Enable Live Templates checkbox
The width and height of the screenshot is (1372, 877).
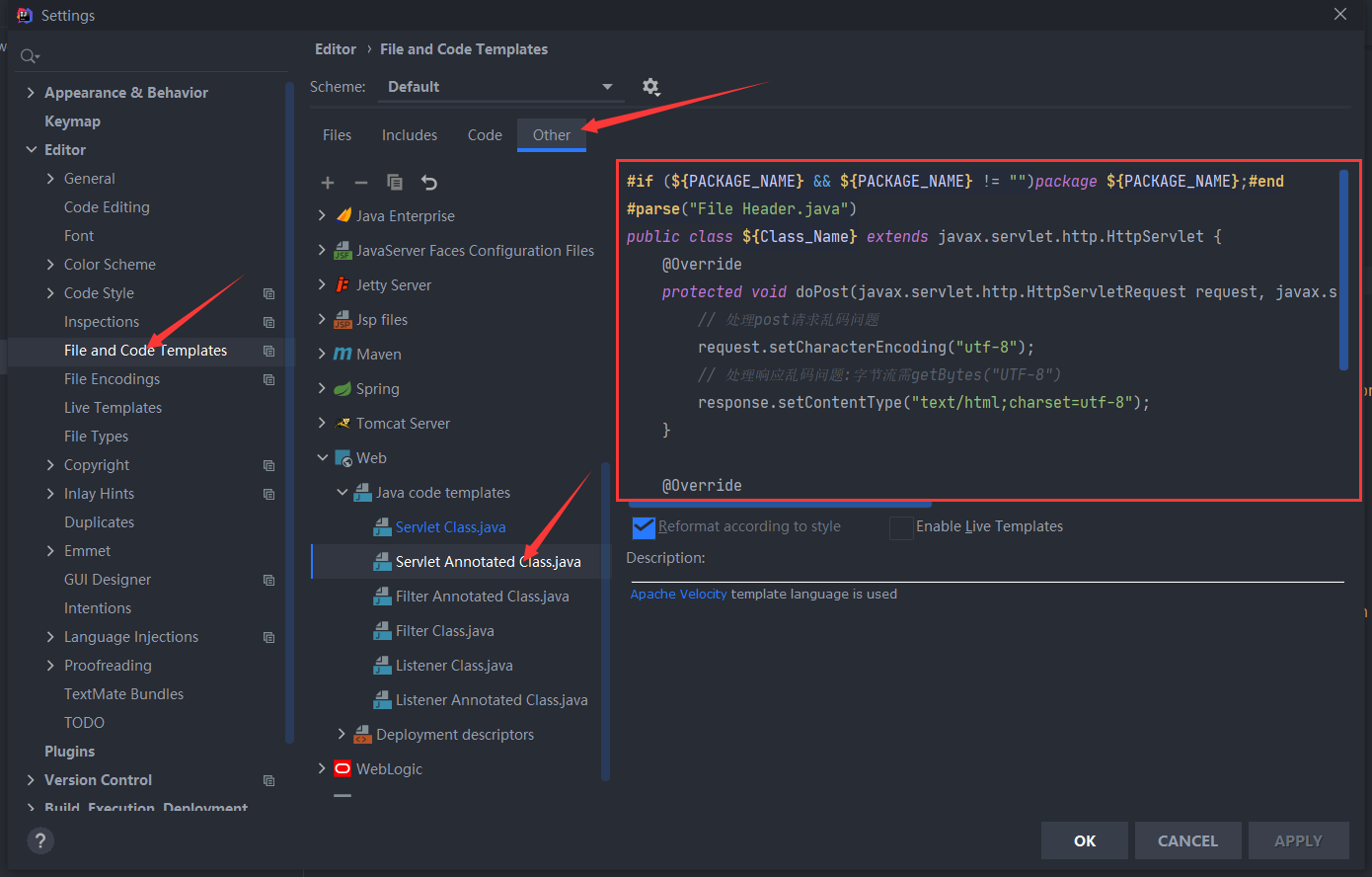[901, 527]
